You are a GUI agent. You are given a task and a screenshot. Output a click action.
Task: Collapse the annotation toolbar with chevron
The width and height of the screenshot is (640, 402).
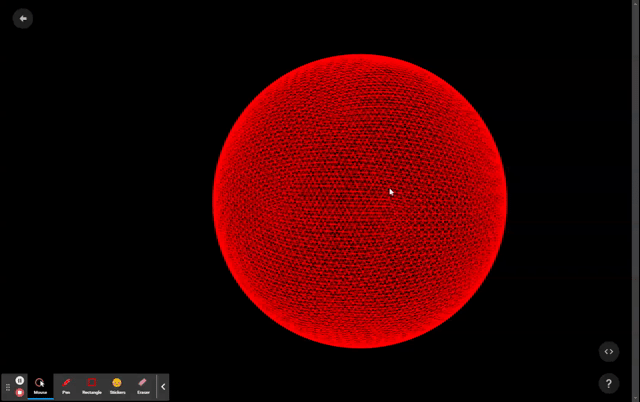pyautogui.click(x=163, y=387)
